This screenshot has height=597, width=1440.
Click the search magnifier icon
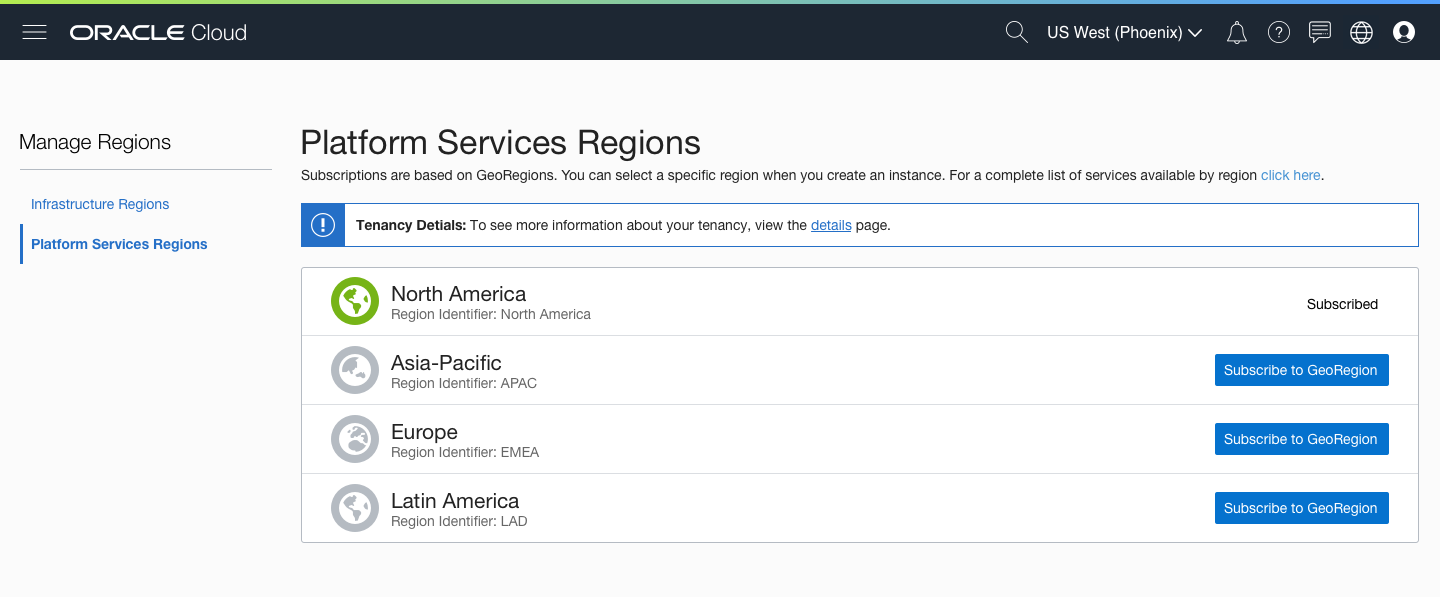pyautogui.click(x=1016, y=32)
